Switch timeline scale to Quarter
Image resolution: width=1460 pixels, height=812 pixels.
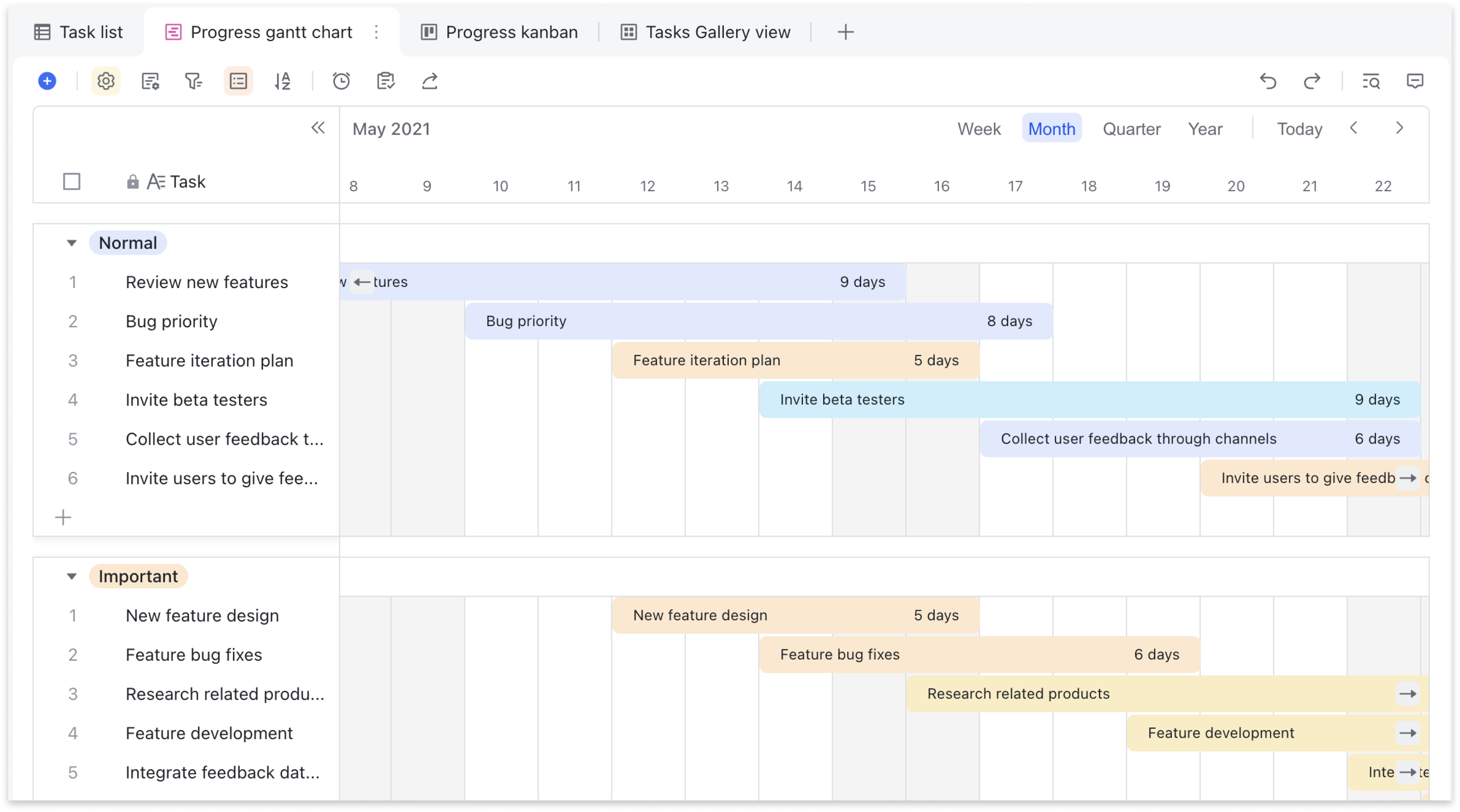(x=1131, y=129)
